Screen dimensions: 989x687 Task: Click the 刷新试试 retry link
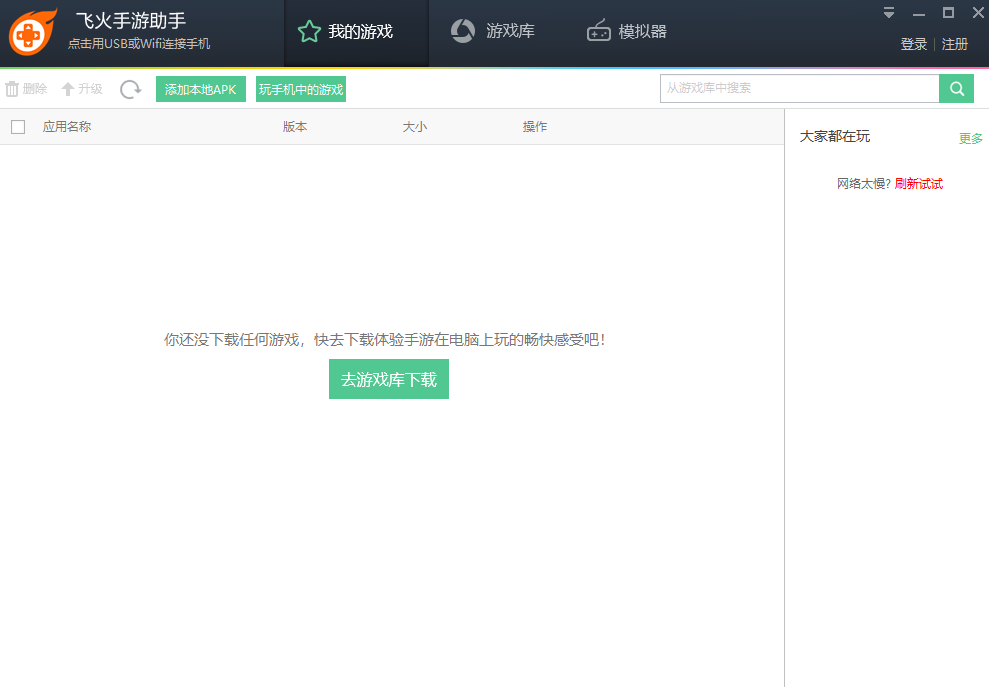[x=919, y=183]
